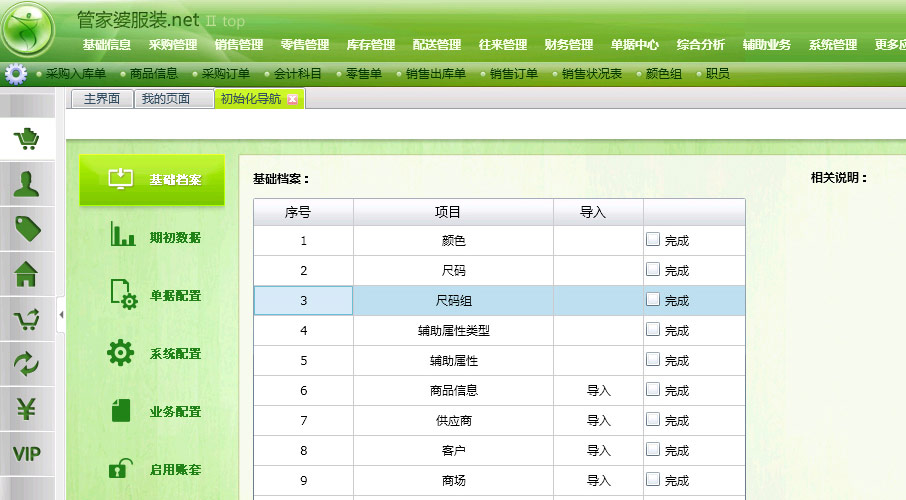Check 完成 checkbox for 颜色 row
This screenshot has height=500, width=906.
click(652, 240)
